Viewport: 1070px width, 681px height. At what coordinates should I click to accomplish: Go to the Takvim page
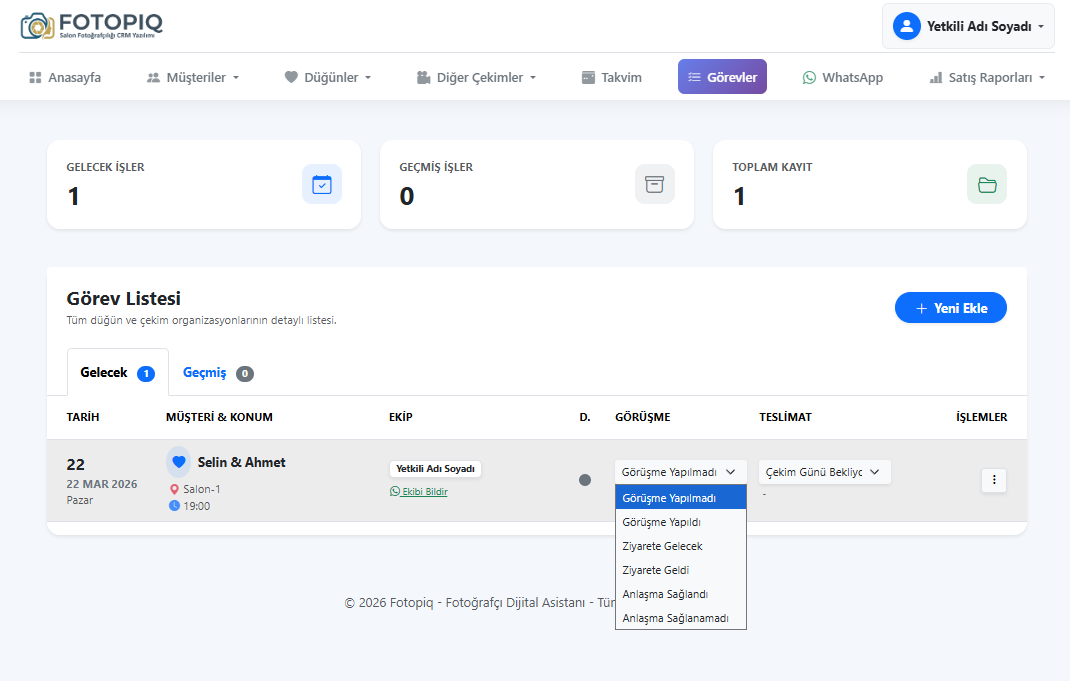tap(611, 77)
